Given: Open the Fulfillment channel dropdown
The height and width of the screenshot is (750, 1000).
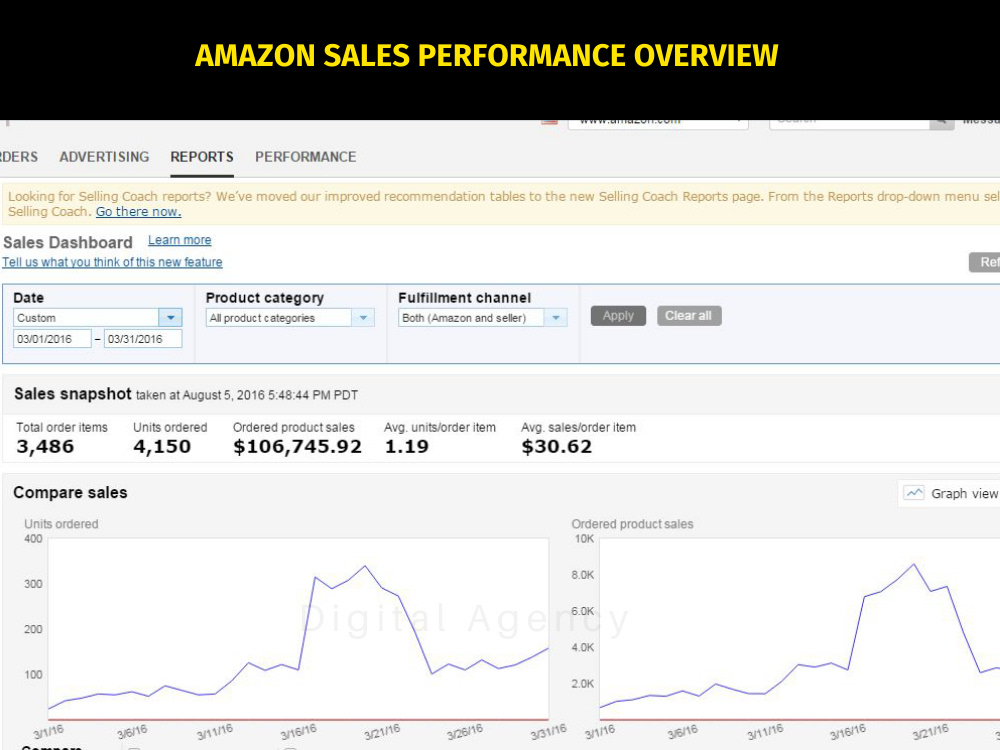Looking at the screenshot, I should [483, 318].
